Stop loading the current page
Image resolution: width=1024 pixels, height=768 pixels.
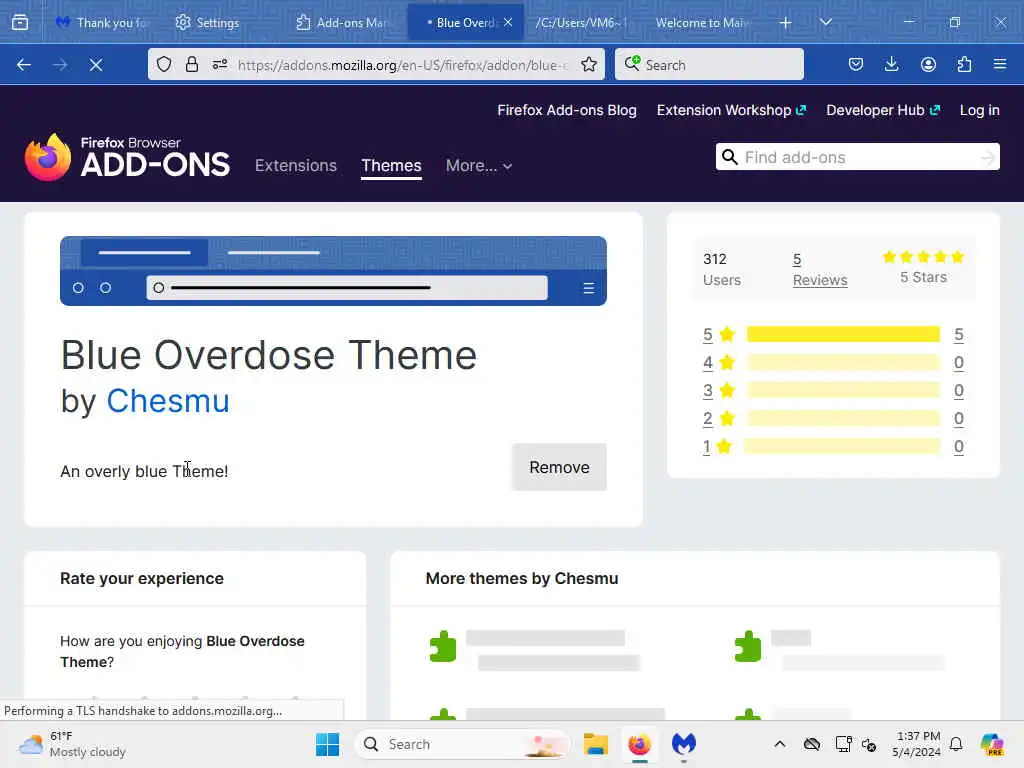point(96,65)
